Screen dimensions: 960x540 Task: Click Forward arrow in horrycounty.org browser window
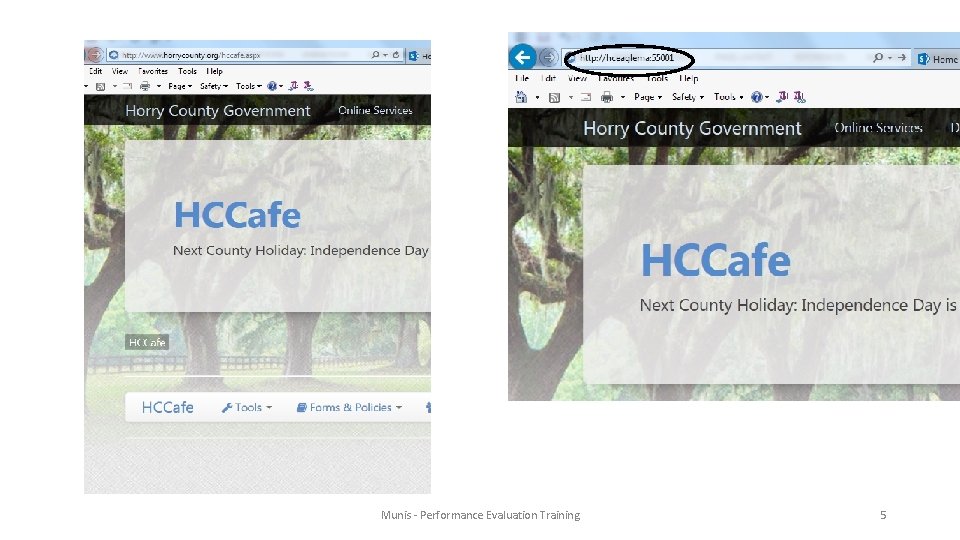coord(94,55)
